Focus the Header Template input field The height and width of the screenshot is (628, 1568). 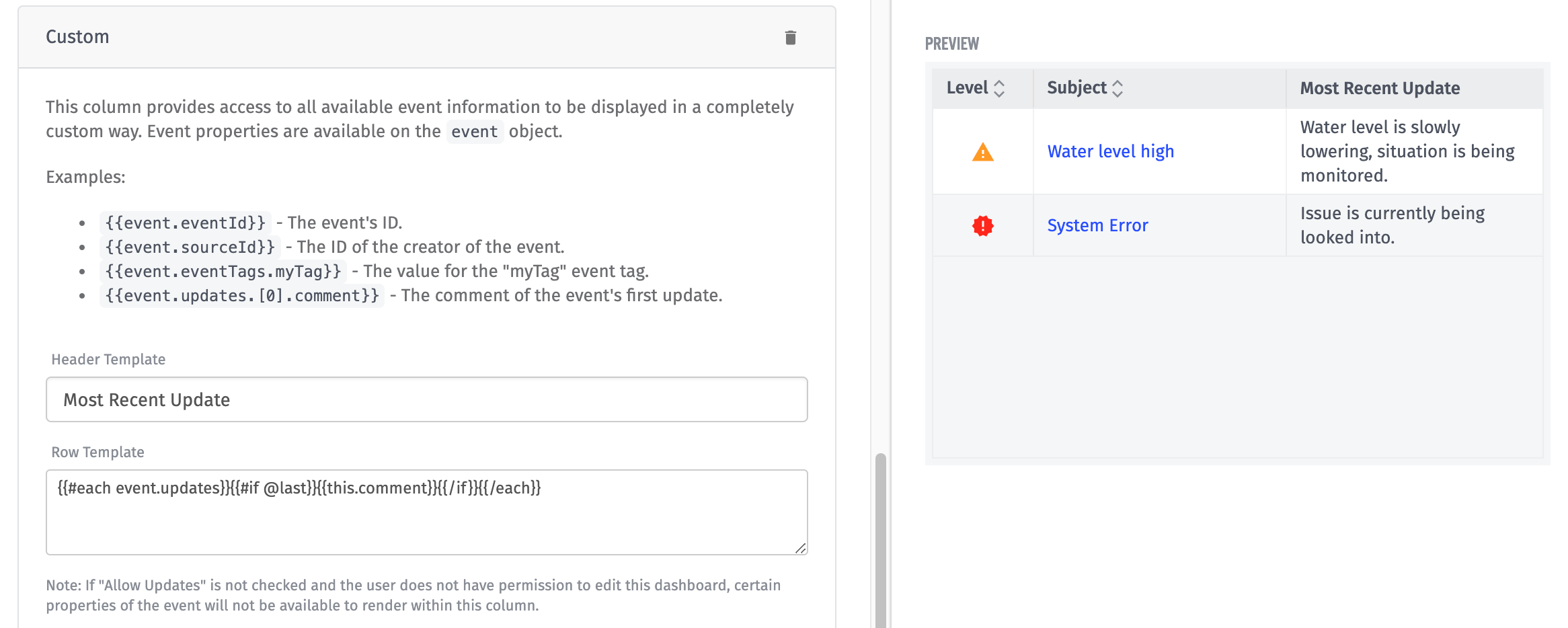(426, 400)
